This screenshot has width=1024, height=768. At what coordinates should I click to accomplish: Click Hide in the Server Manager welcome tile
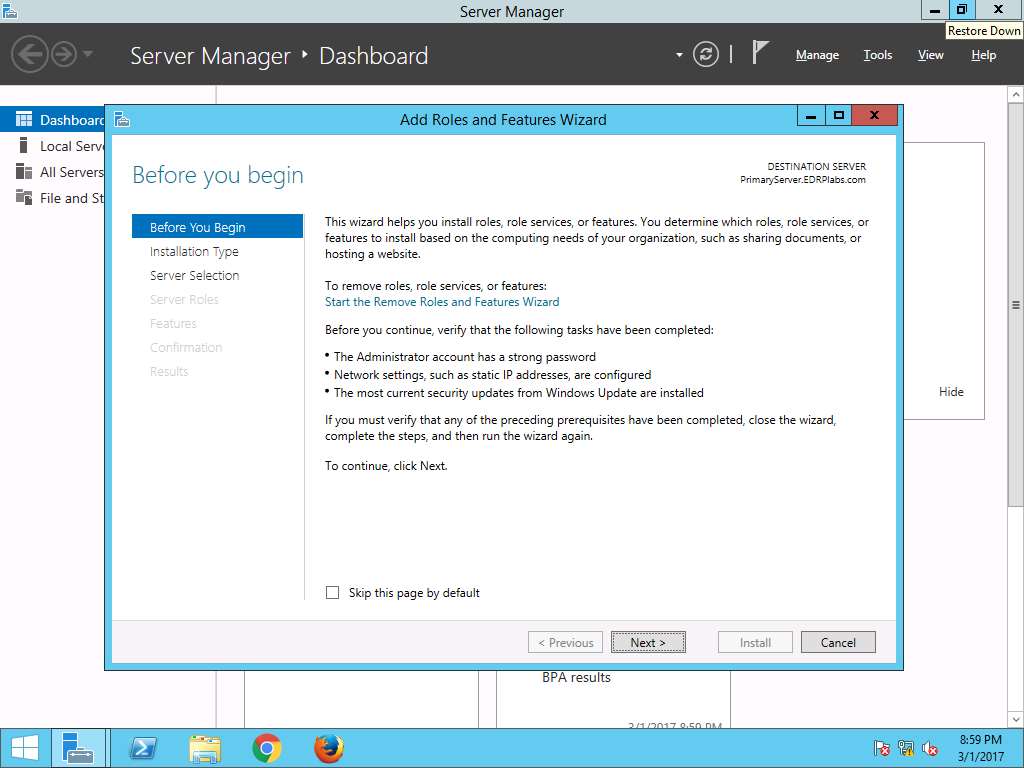click(951, 392)
